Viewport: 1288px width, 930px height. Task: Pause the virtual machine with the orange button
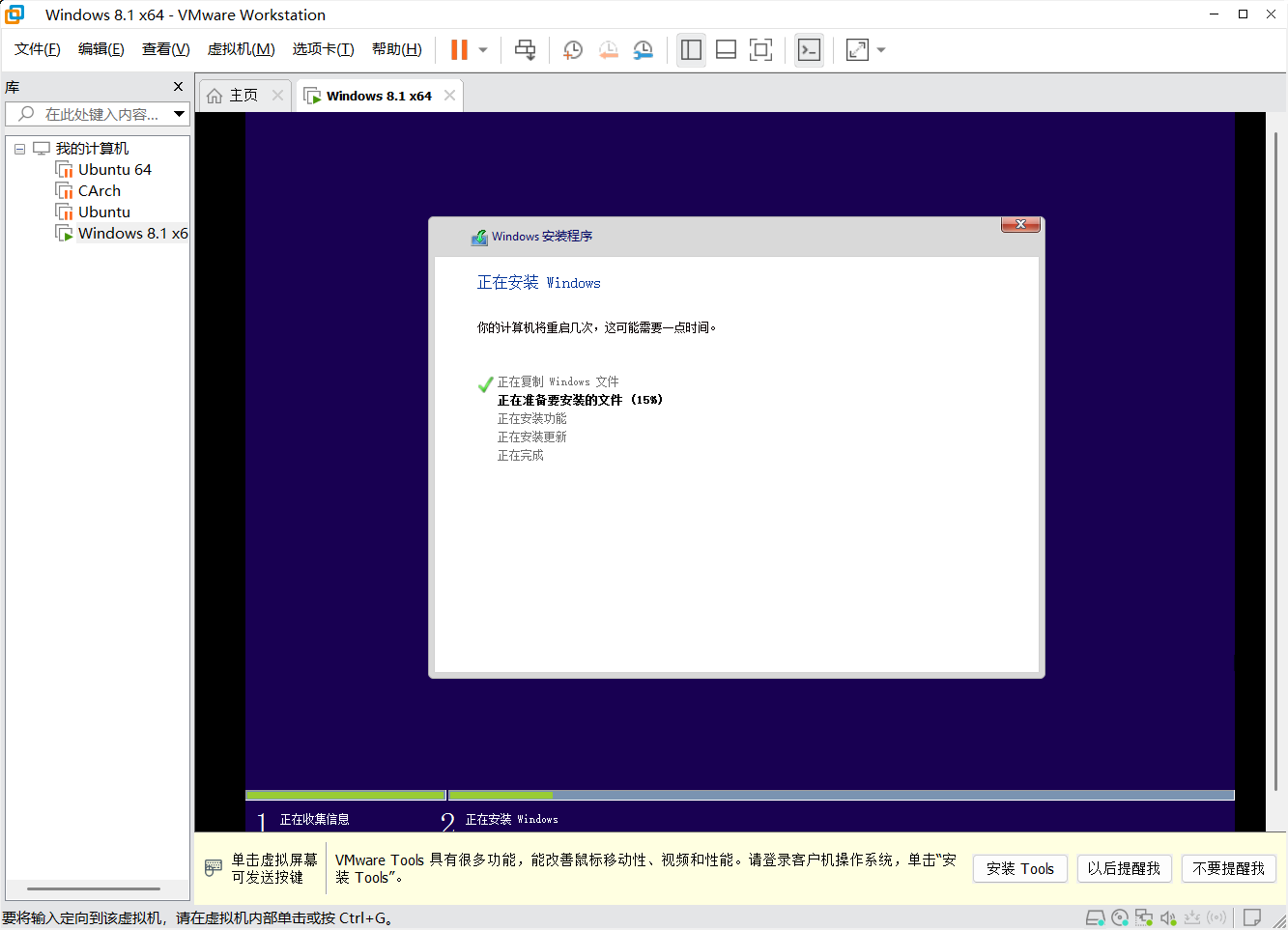click(x=459, y=50)
